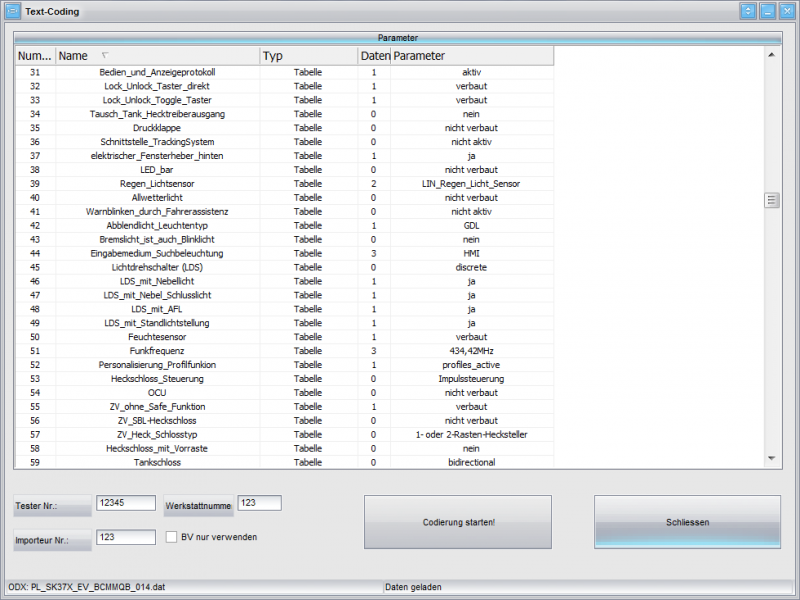Sort by the Typ column header
Screen dimensions: 800x600
coord(309,56)
